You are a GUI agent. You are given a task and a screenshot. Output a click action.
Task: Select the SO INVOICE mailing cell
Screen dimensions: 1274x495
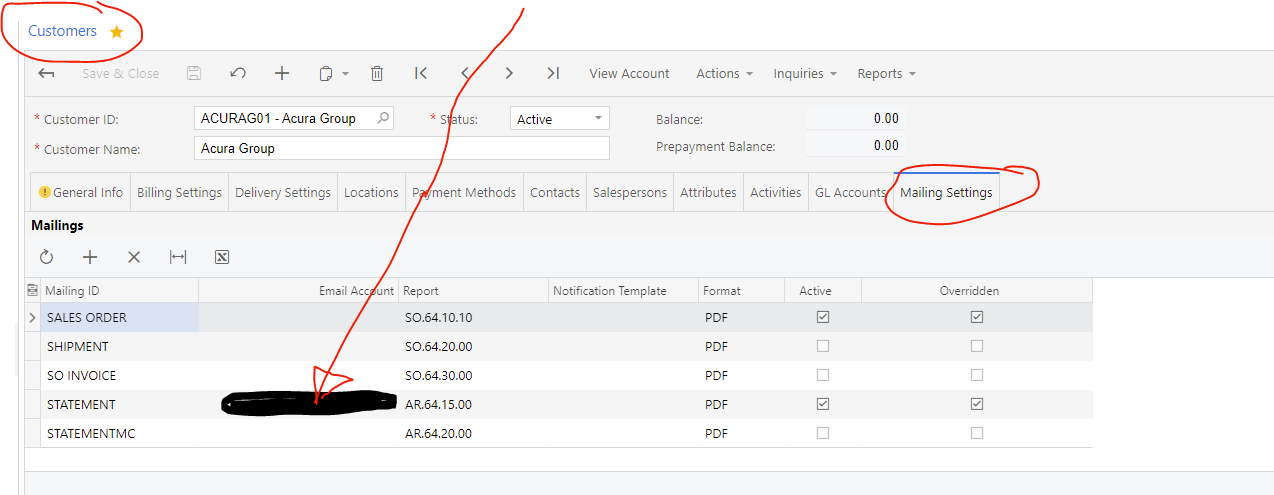click(x=119, y=375)
